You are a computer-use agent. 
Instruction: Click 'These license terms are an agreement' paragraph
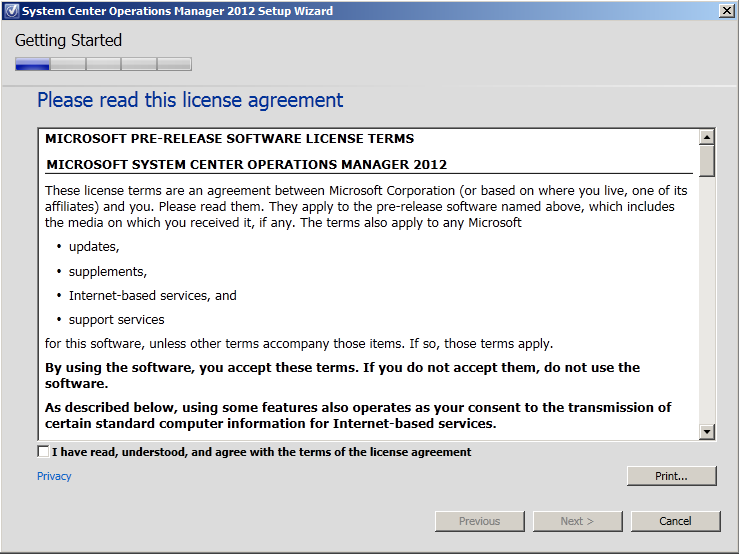click(366, 207)
